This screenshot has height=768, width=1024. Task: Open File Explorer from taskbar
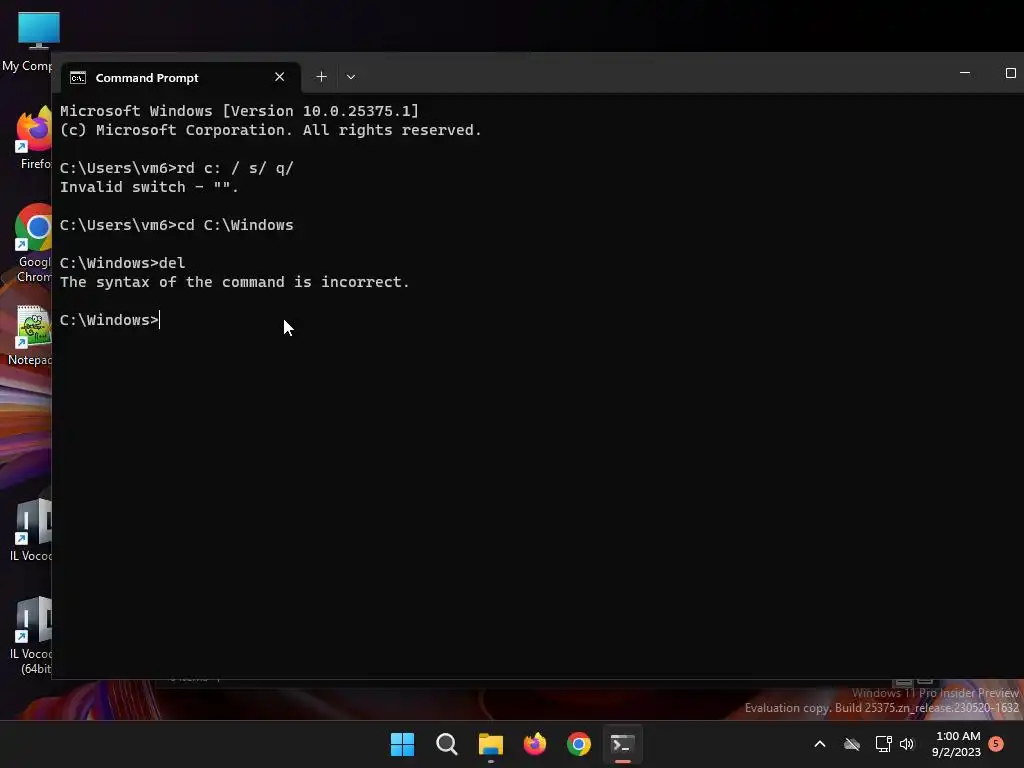point(490,744)
